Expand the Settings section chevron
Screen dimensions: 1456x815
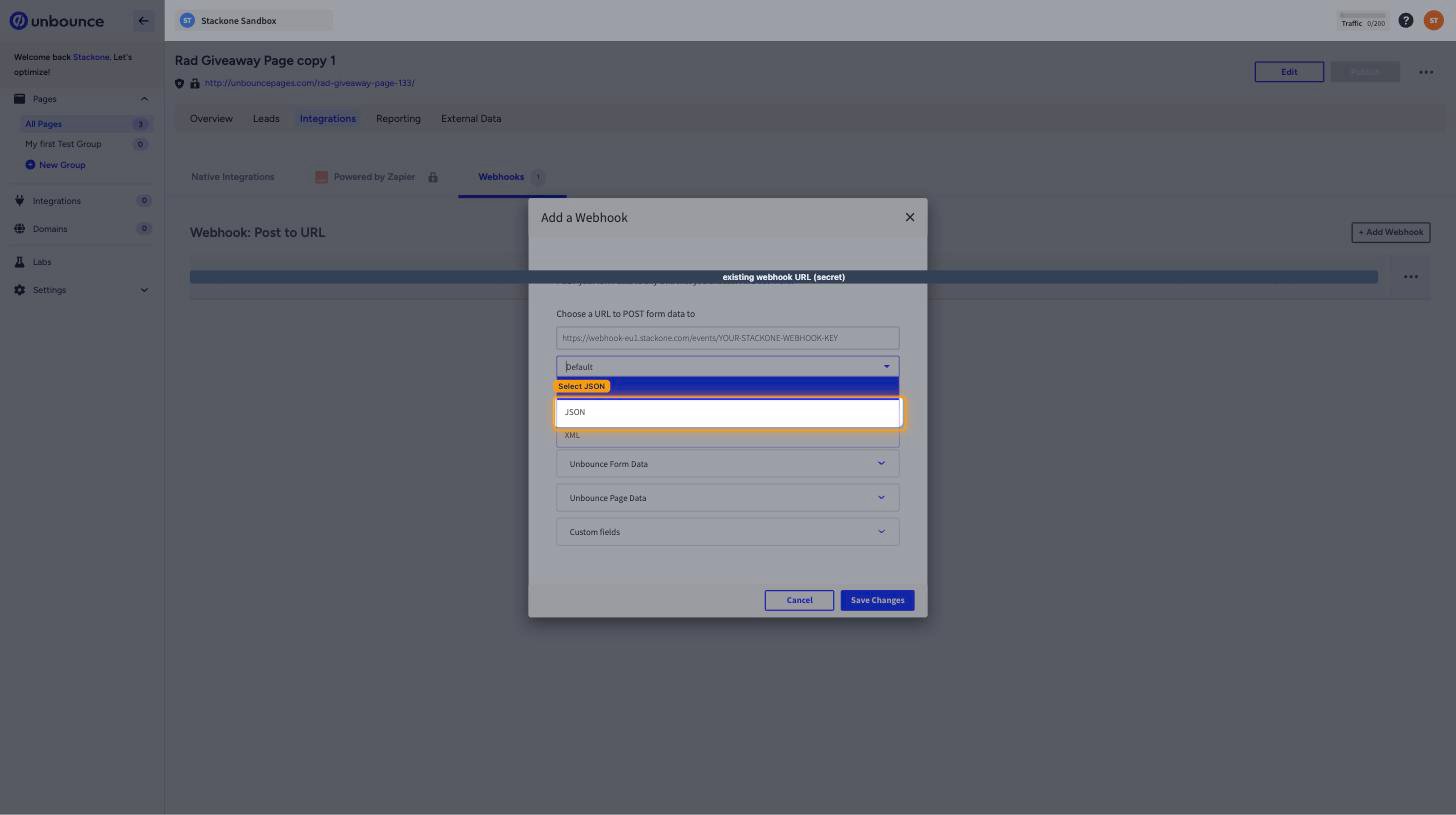(144, 290)
